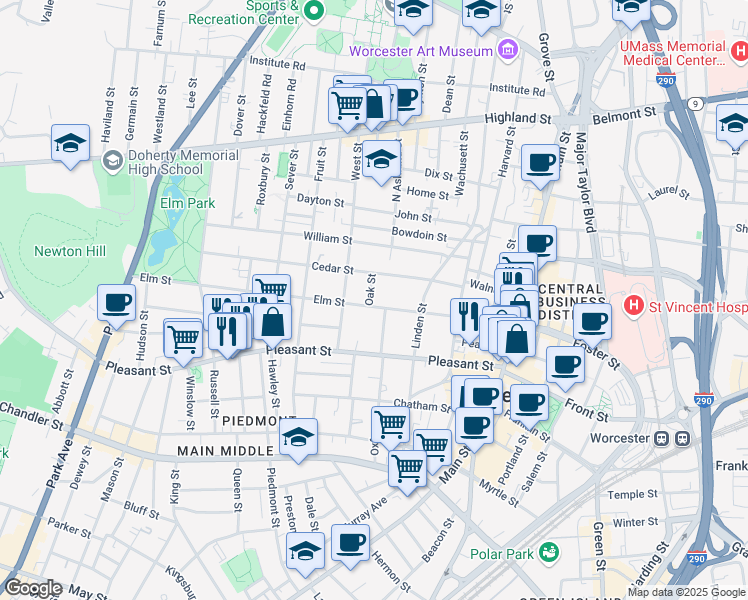Select the I-290 shield near UMass Memorial
Screen dimensions: 748x600
pos(665,80)
